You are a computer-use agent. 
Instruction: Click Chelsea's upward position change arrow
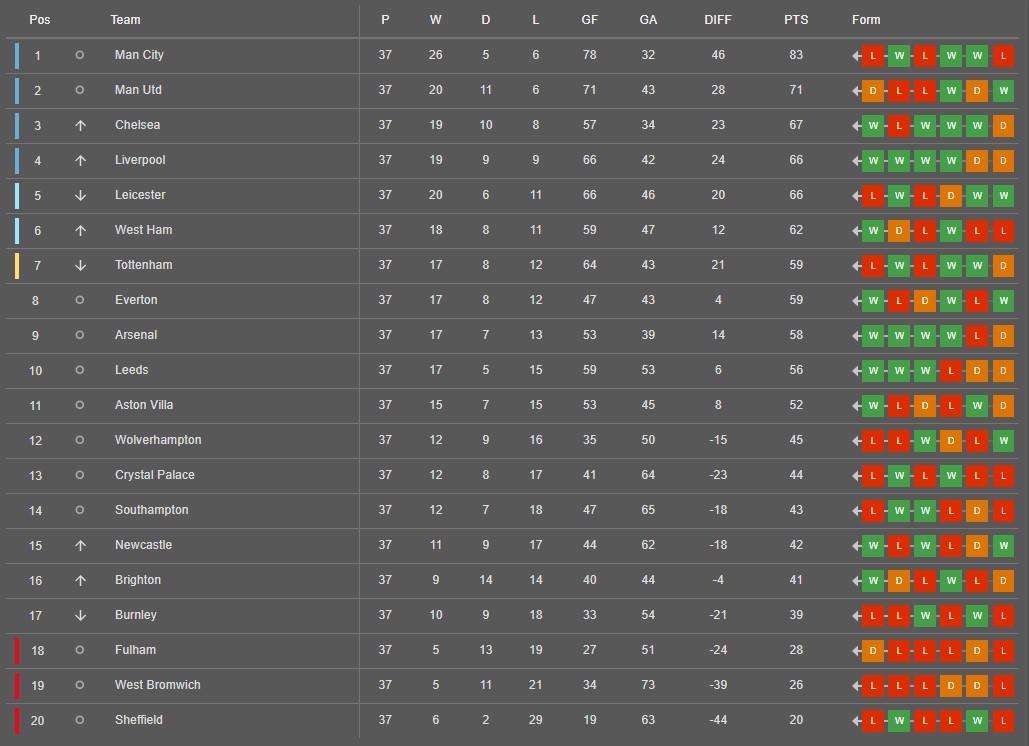pyautogui.click(x=80, y=125)
